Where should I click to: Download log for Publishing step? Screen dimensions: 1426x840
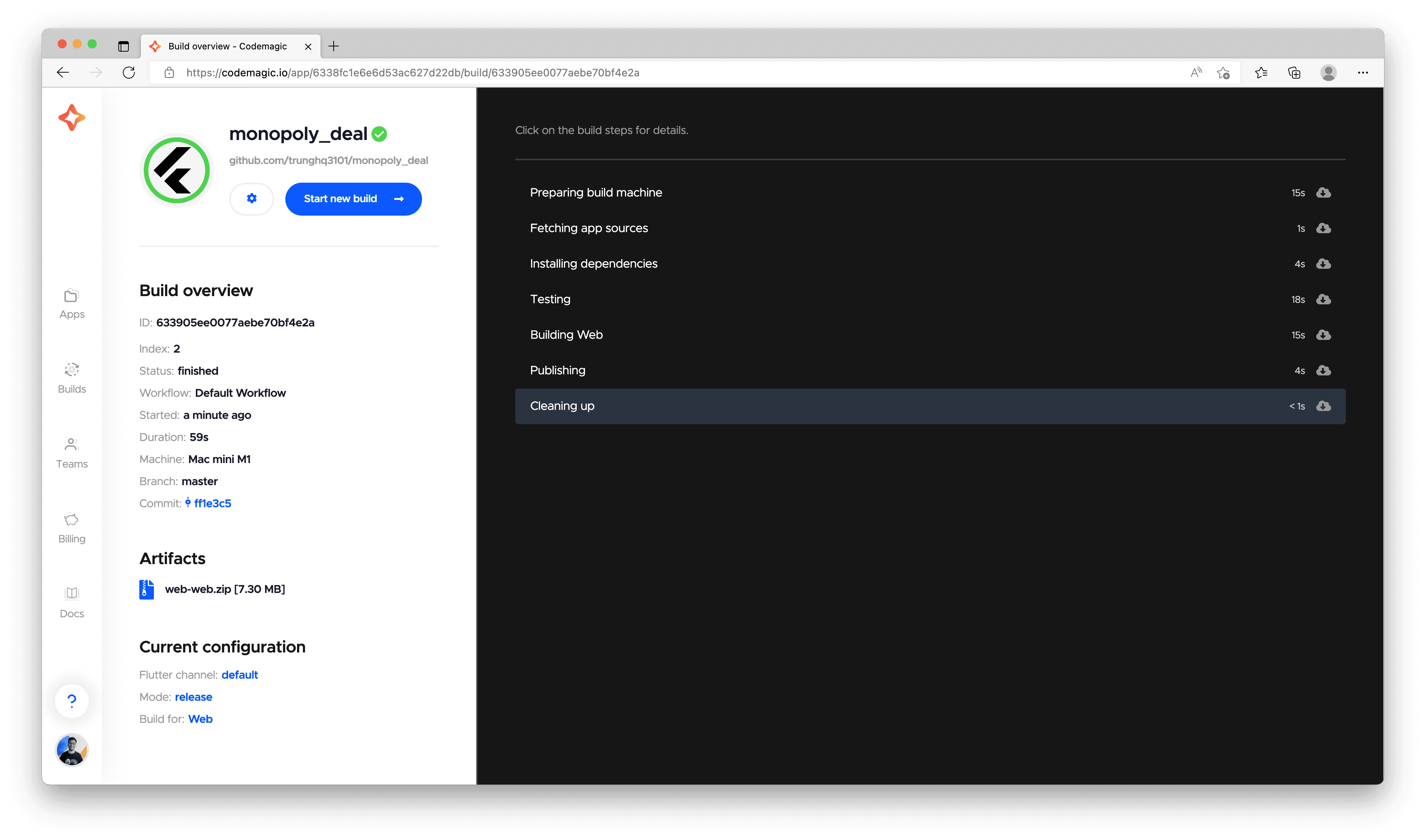pyautogui.click(x=1323, y=370)
